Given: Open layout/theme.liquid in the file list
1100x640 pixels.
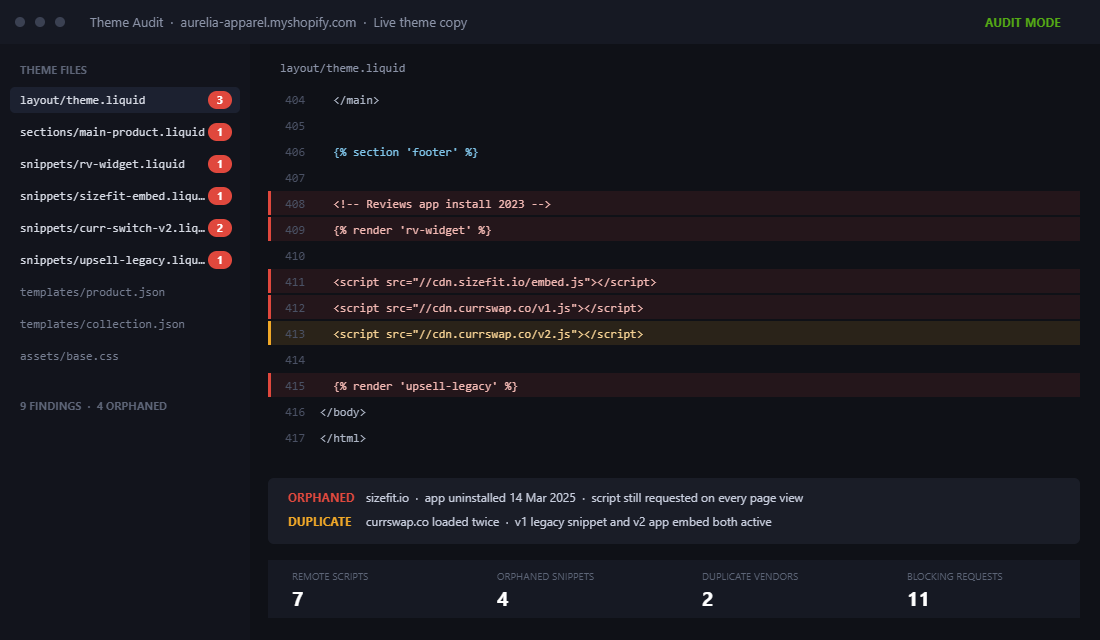Looking at the screenshot, I should tap(125, 100).
